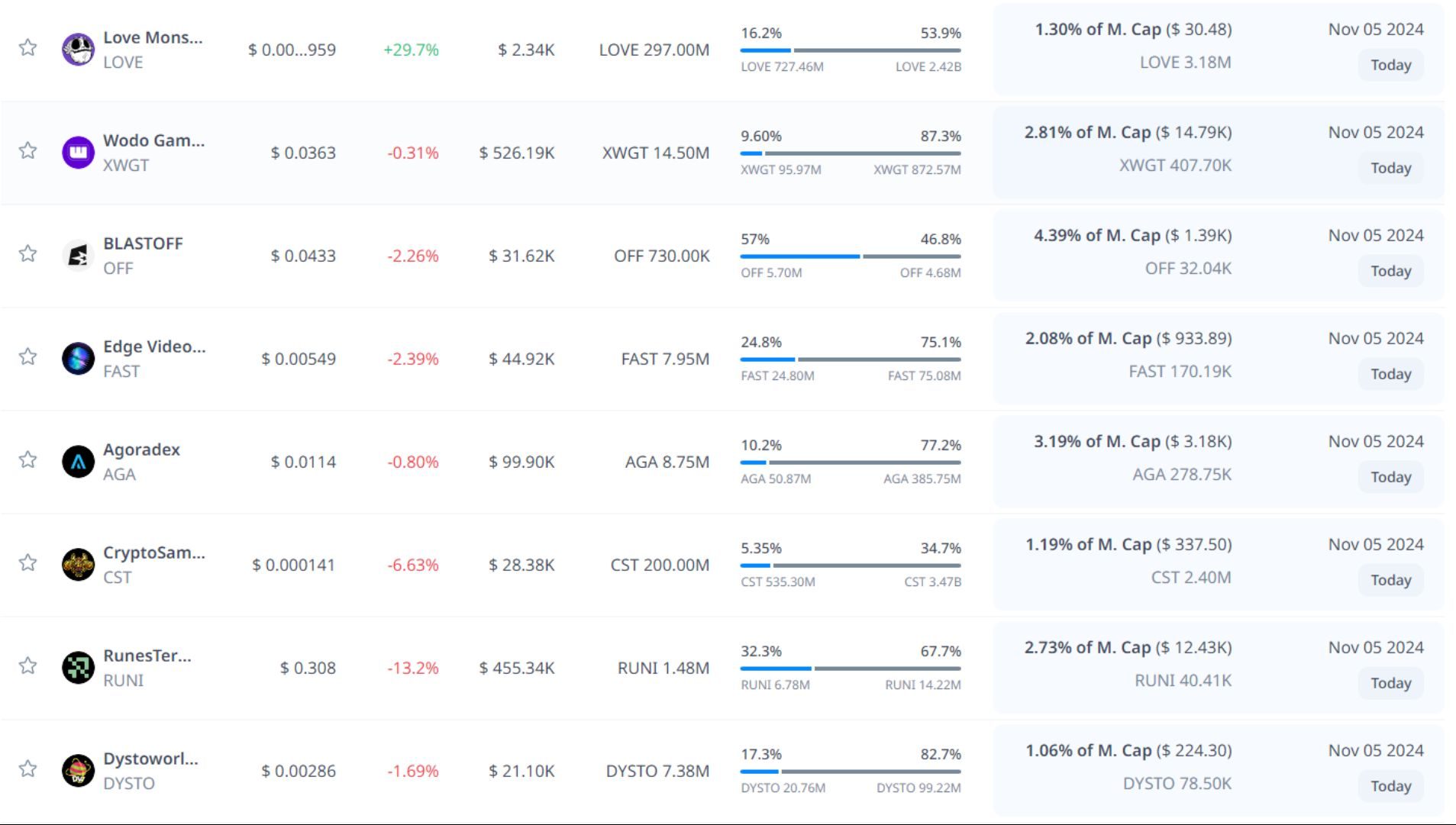Click the Dystoworld token logo icon
This screenshot has width=1456, height=825.
coord(78,771)
